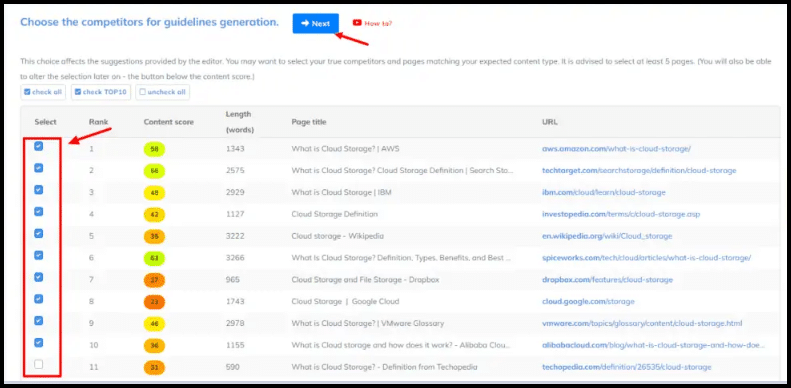Toggle the rank 7 Dropbox checkbox
Image resolution: width=791 pixels, height=388 pixels.
38,277
